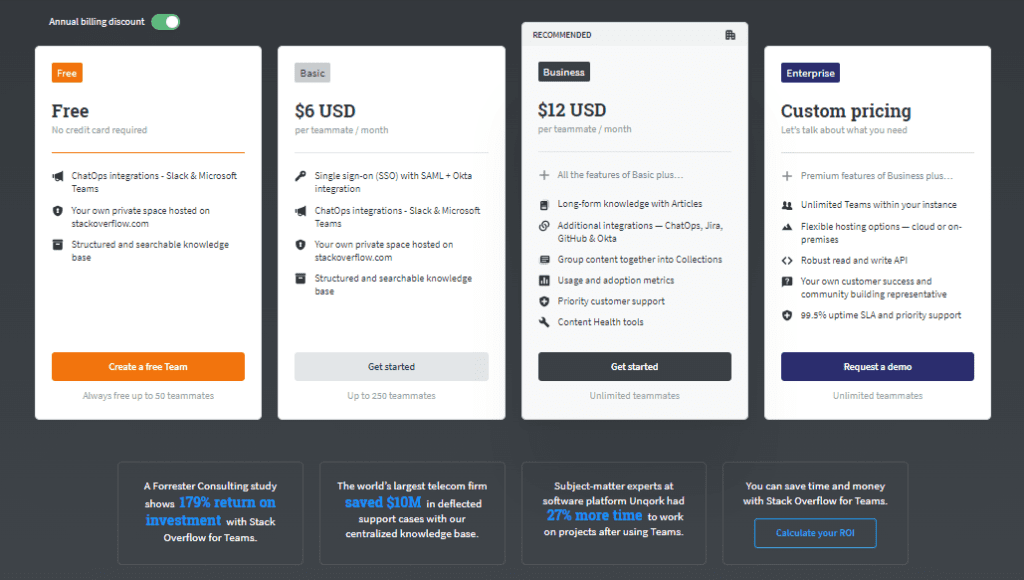Viewport: 1024px width, 580px height.
Task: Click megaphone icon in the Free plan
Action: coord(57,176)
